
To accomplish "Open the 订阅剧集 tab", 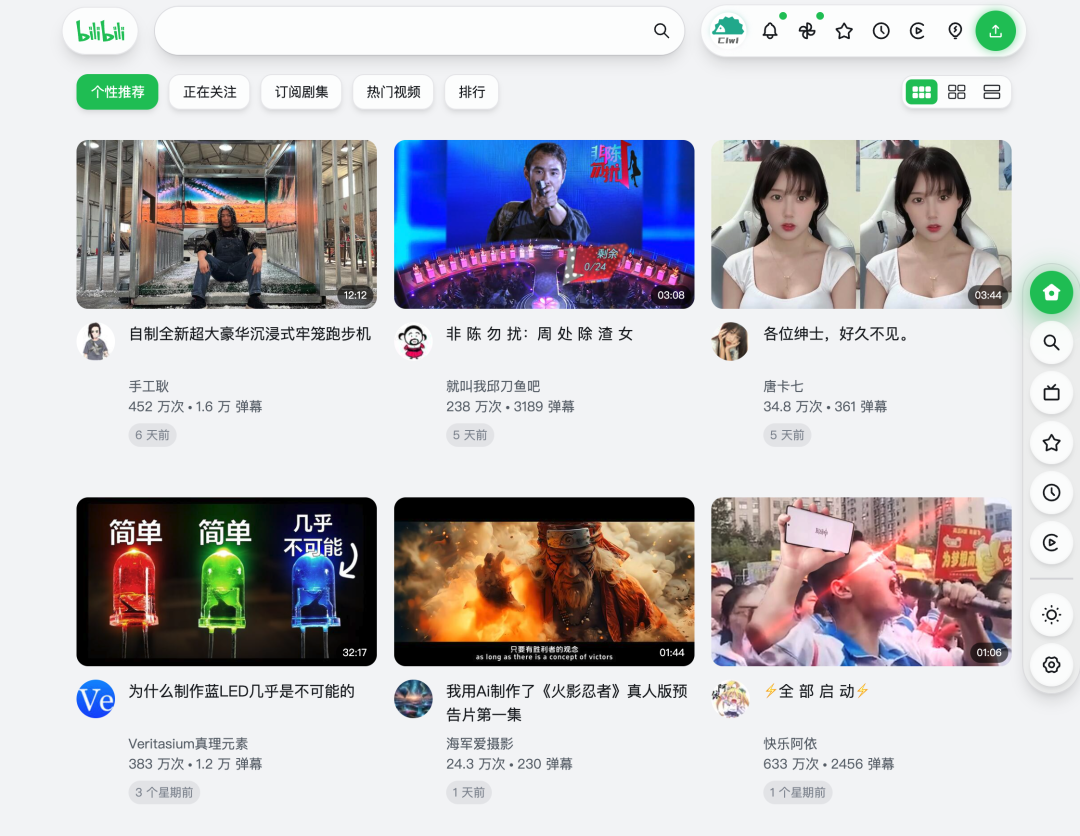I will [x=301, y=92].
